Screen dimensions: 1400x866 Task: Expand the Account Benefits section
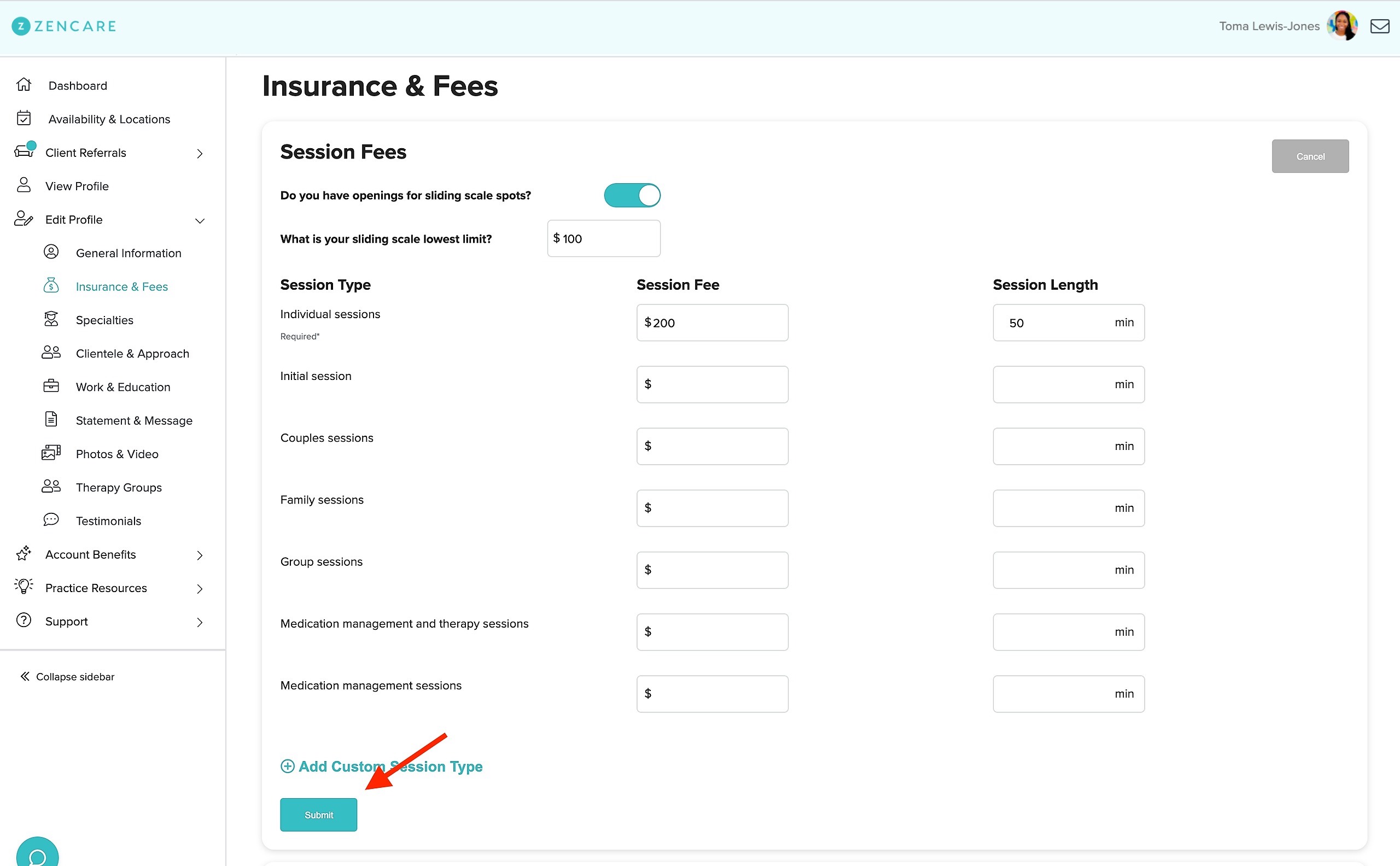click(200, 554)
